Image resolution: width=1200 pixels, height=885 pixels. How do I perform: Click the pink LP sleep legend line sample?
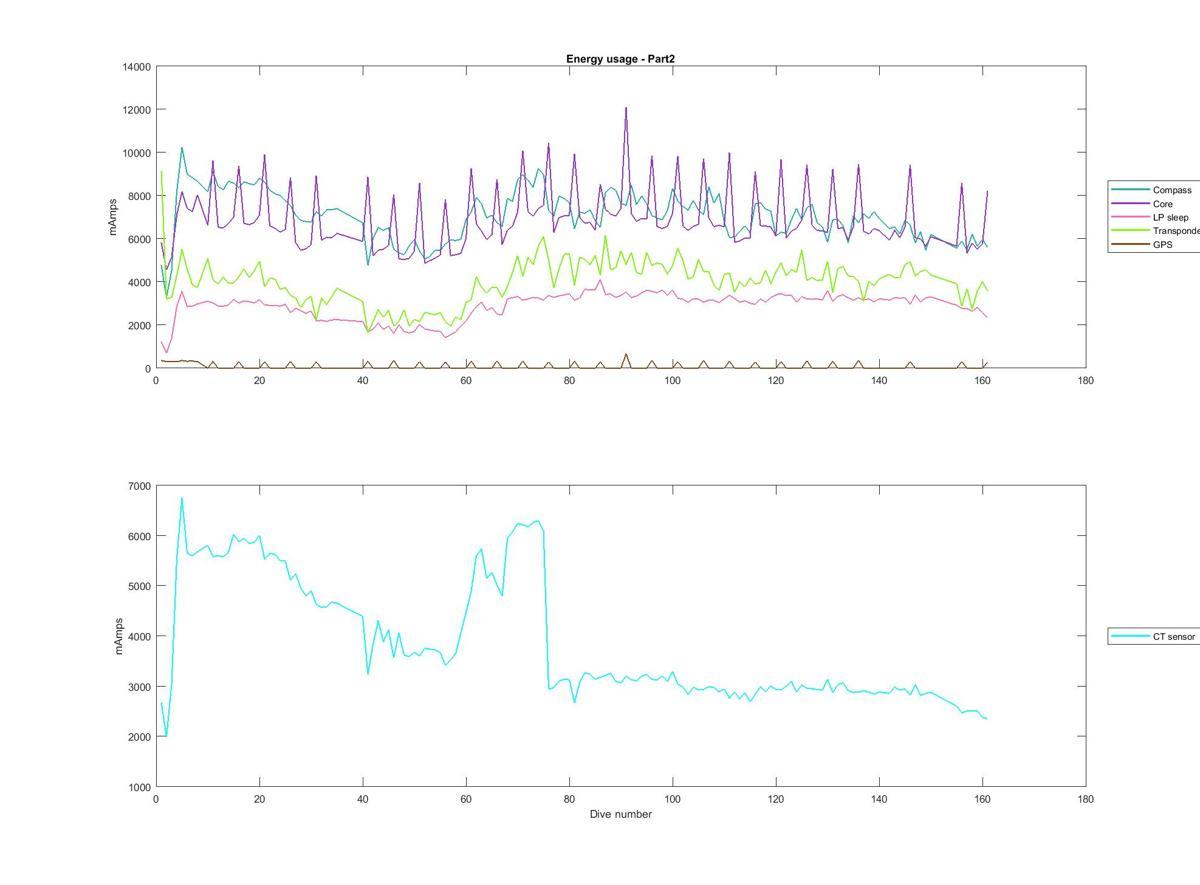1130,217
